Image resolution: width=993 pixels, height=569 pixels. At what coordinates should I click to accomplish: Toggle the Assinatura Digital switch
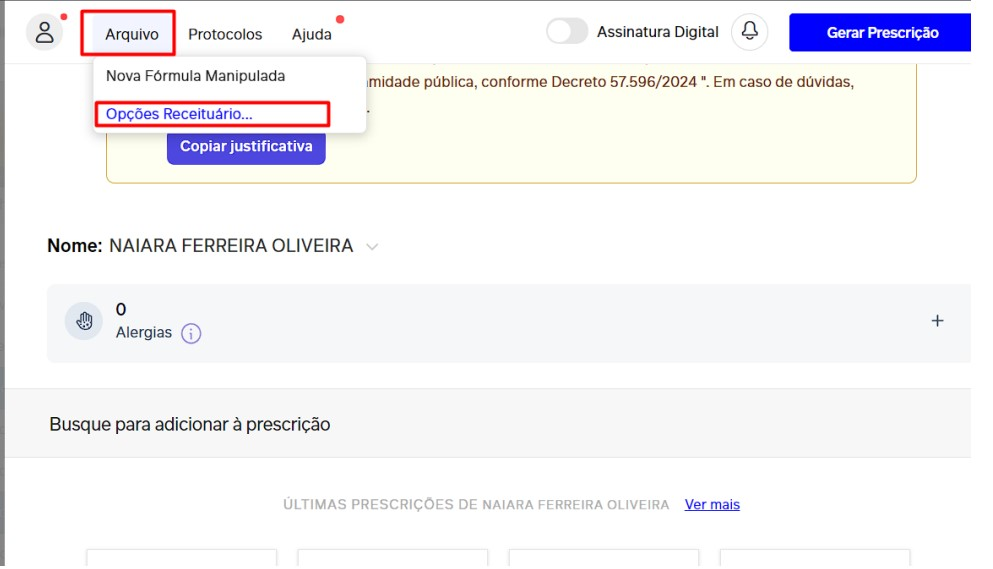pos(567,32)
